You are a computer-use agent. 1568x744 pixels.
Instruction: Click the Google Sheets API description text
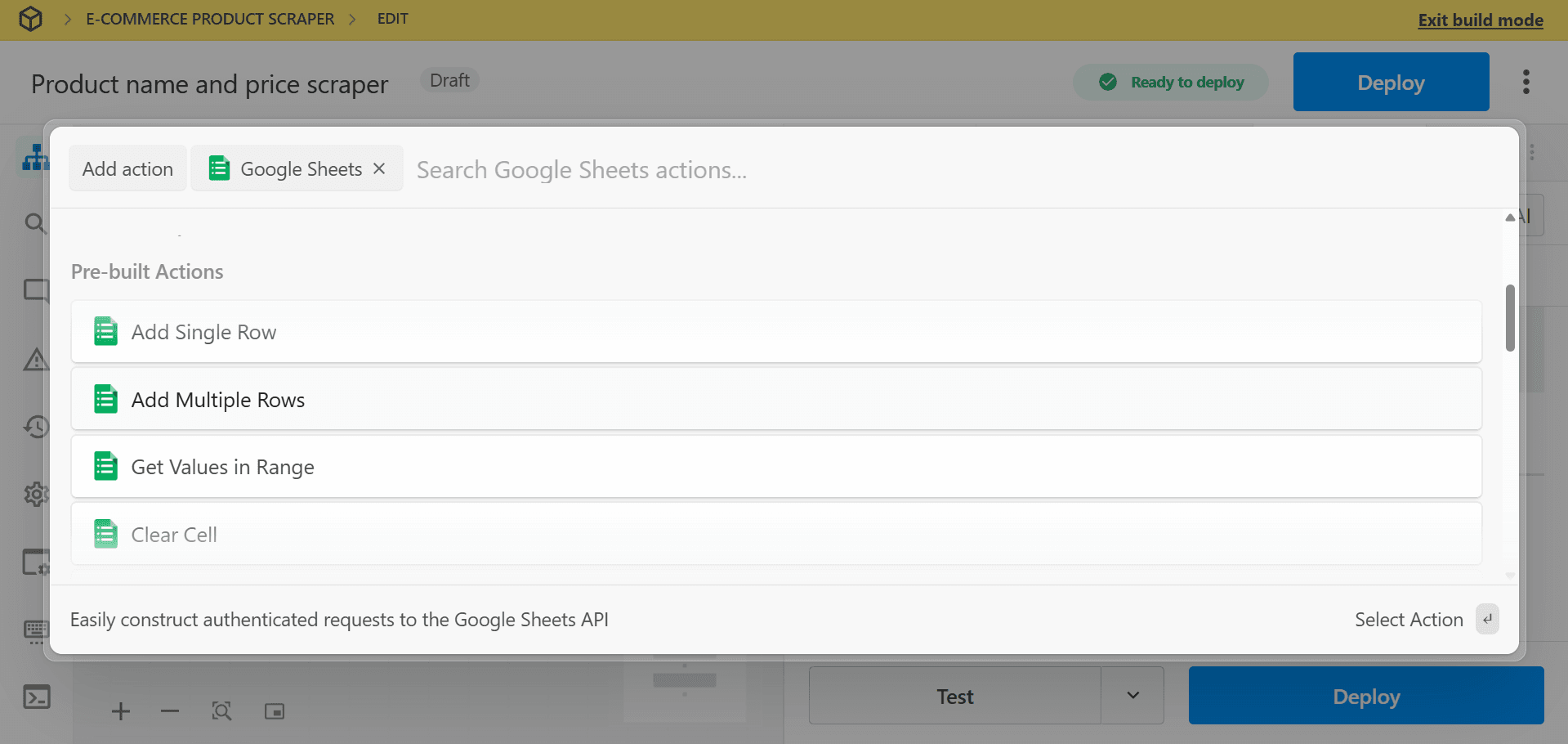(x=339, y=620)
